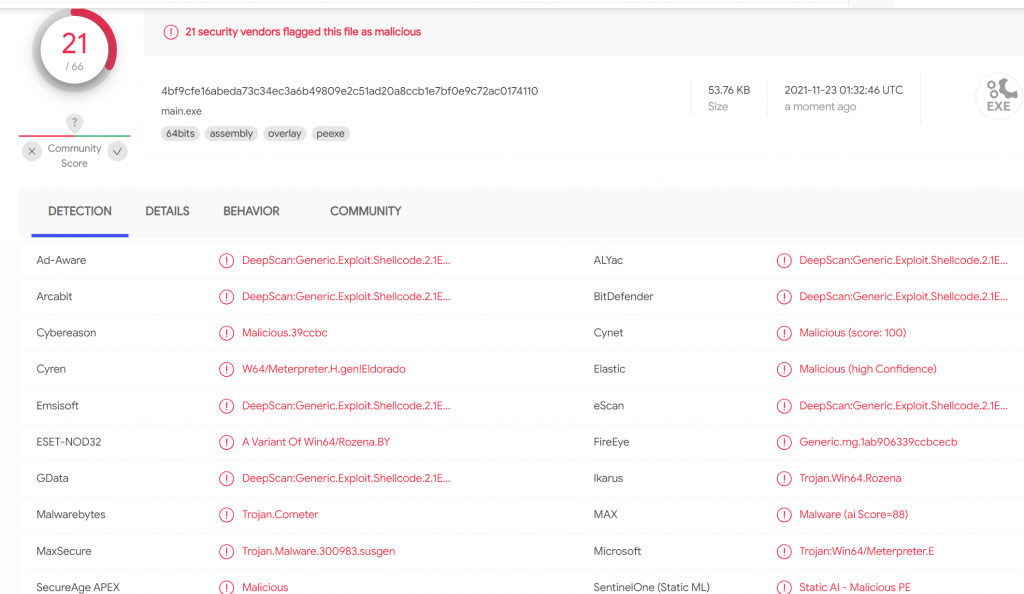Switch to the BEHAVIOR tab
Viewport: 1024px width, 594px height.
(251, 211)
